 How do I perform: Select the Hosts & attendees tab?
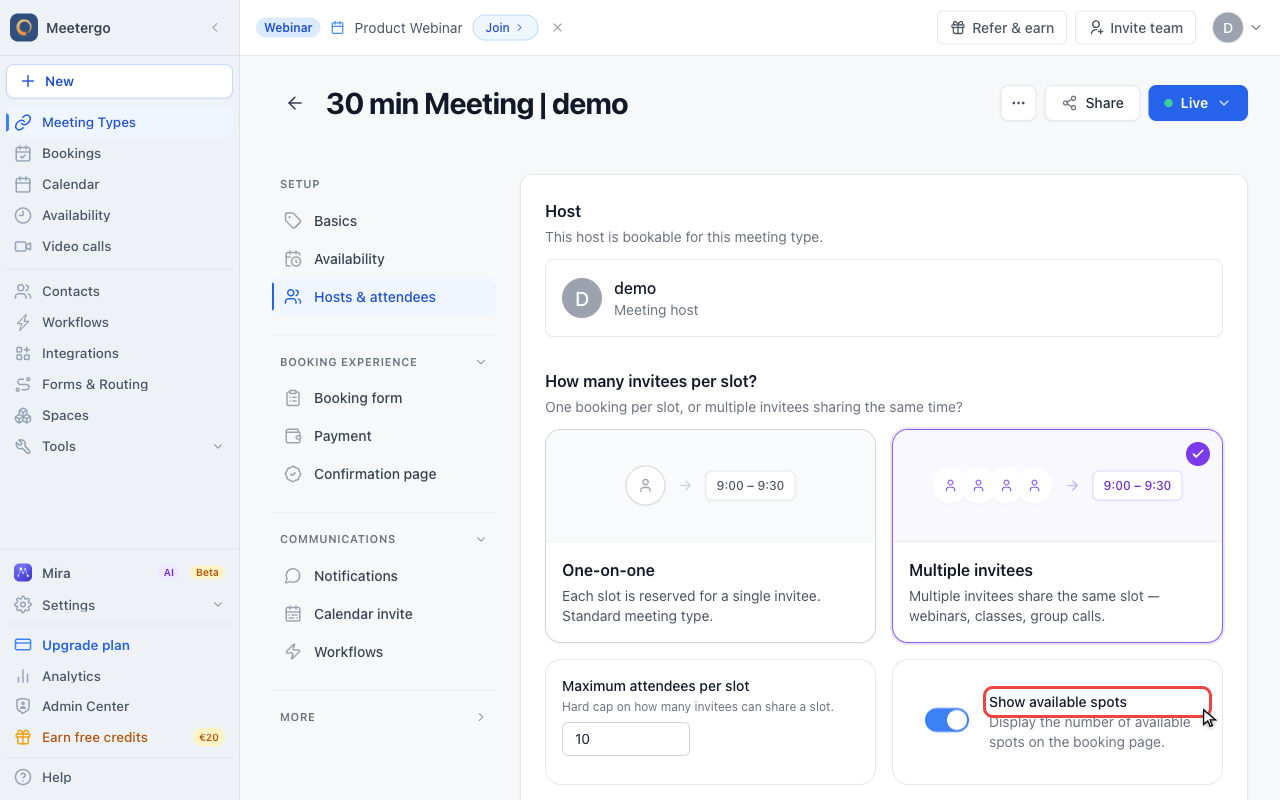[x=384, y=297]
